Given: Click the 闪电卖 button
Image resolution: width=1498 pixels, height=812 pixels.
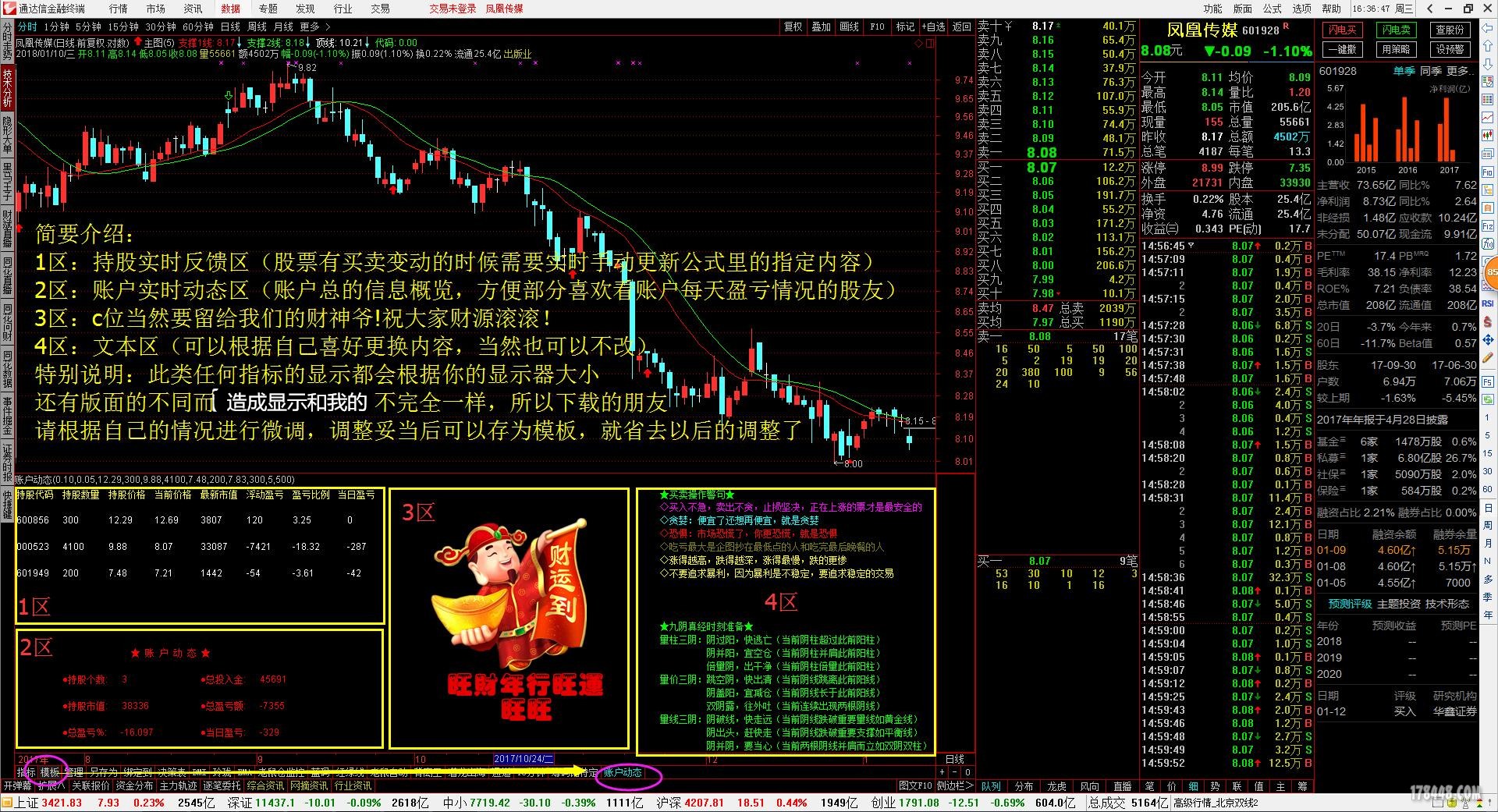Looking at the screenshot, I should point(1397,30).
